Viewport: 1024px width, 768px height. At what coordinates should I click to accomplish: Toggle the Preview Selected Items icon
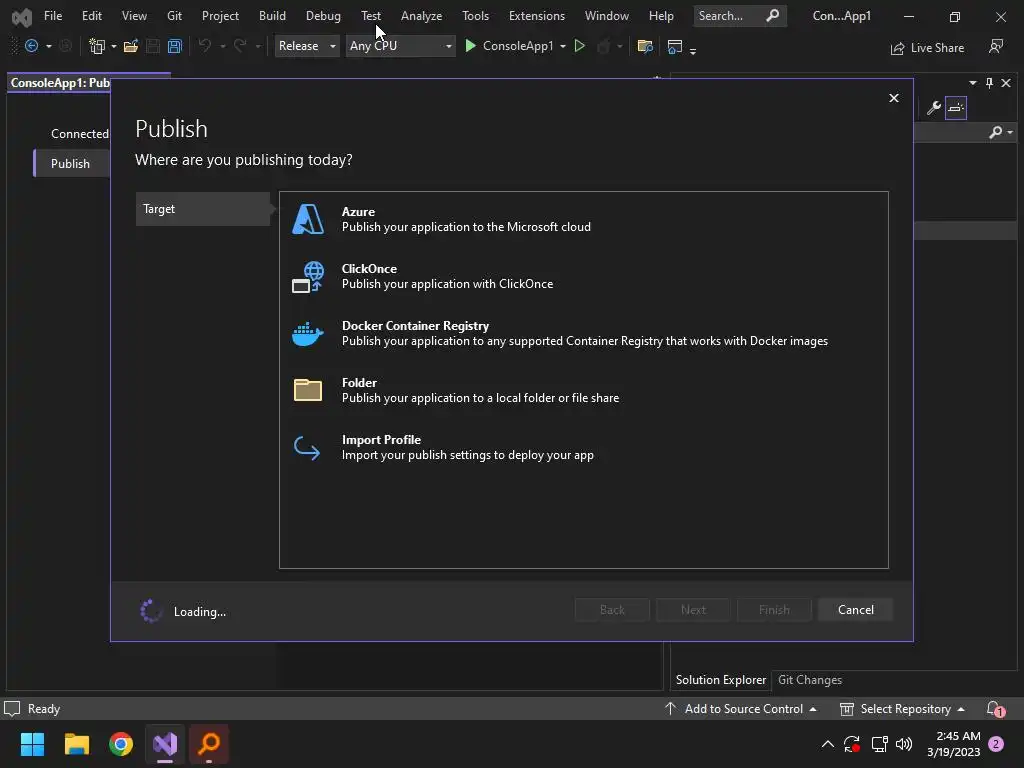[x=956, y=108]
